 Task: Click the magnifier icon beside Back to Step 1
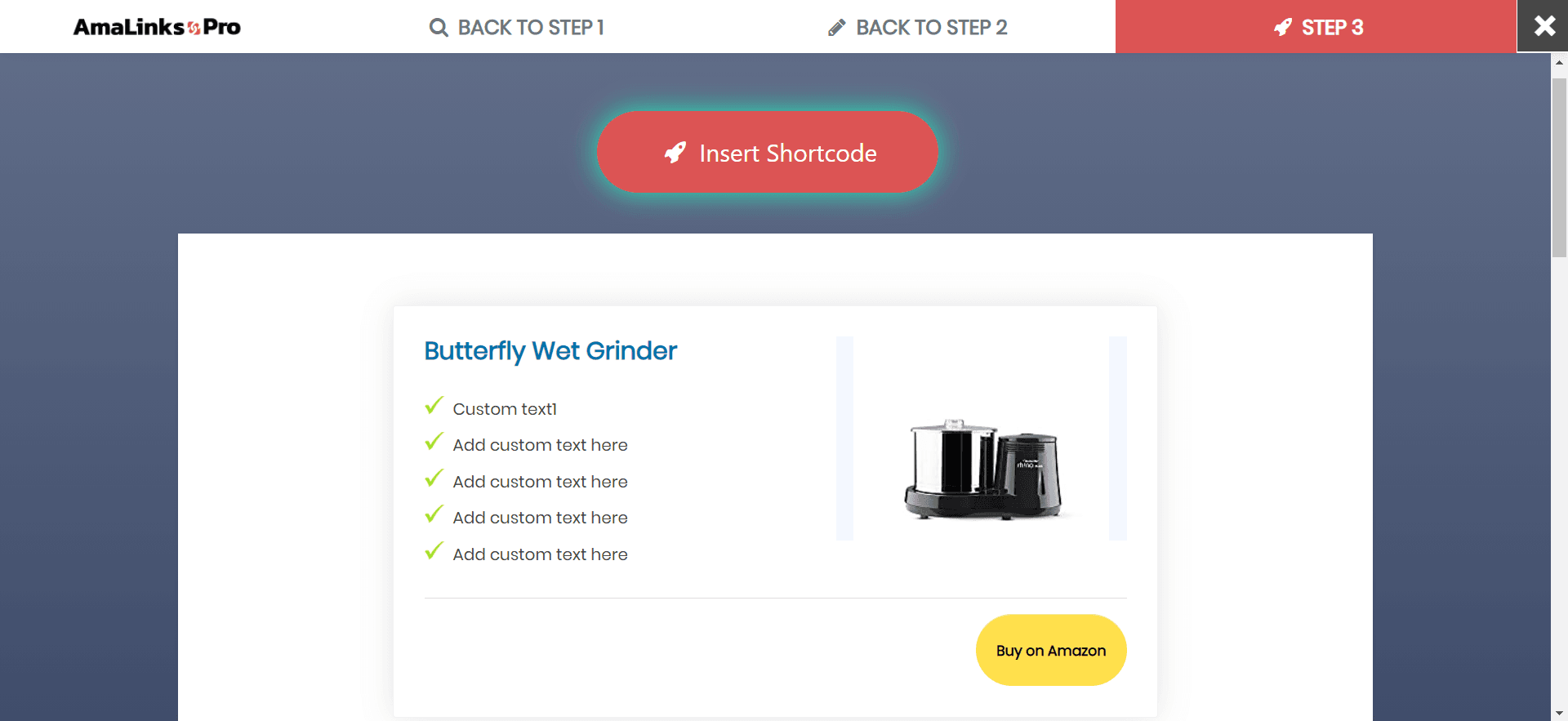(439, 27)
